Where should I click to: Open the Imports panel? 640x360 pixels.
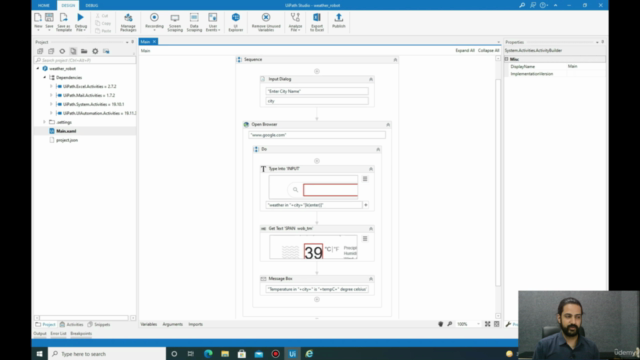(x=196, y=324)
